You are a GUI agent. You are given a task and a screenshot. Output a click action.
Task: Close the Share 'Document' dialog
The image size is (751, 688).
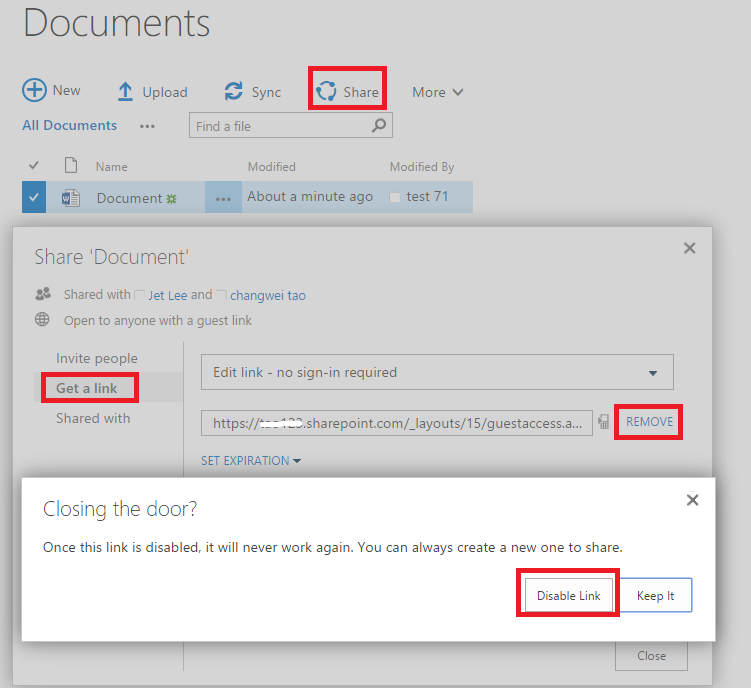click(x=689, y=248)
